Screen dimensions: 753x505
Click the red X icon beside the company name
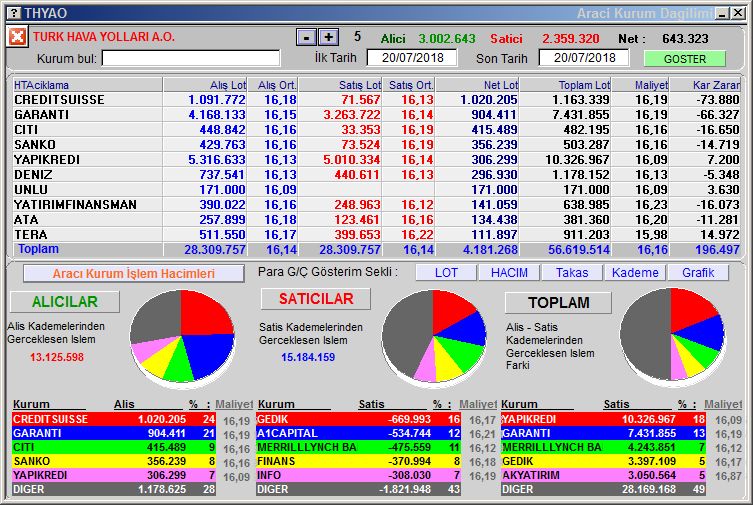(x=17, y=36)
